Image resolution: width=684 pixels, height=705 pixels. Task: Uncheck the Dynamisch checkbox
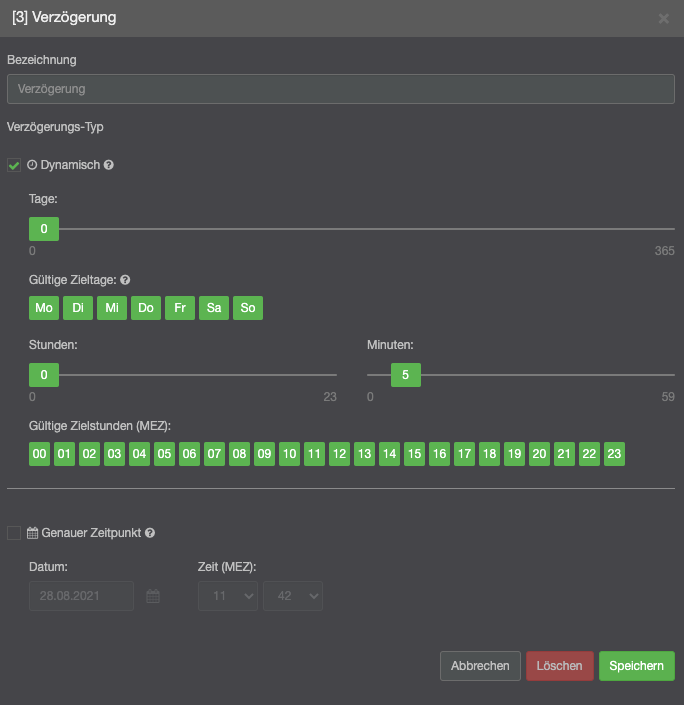click(14, 165)
